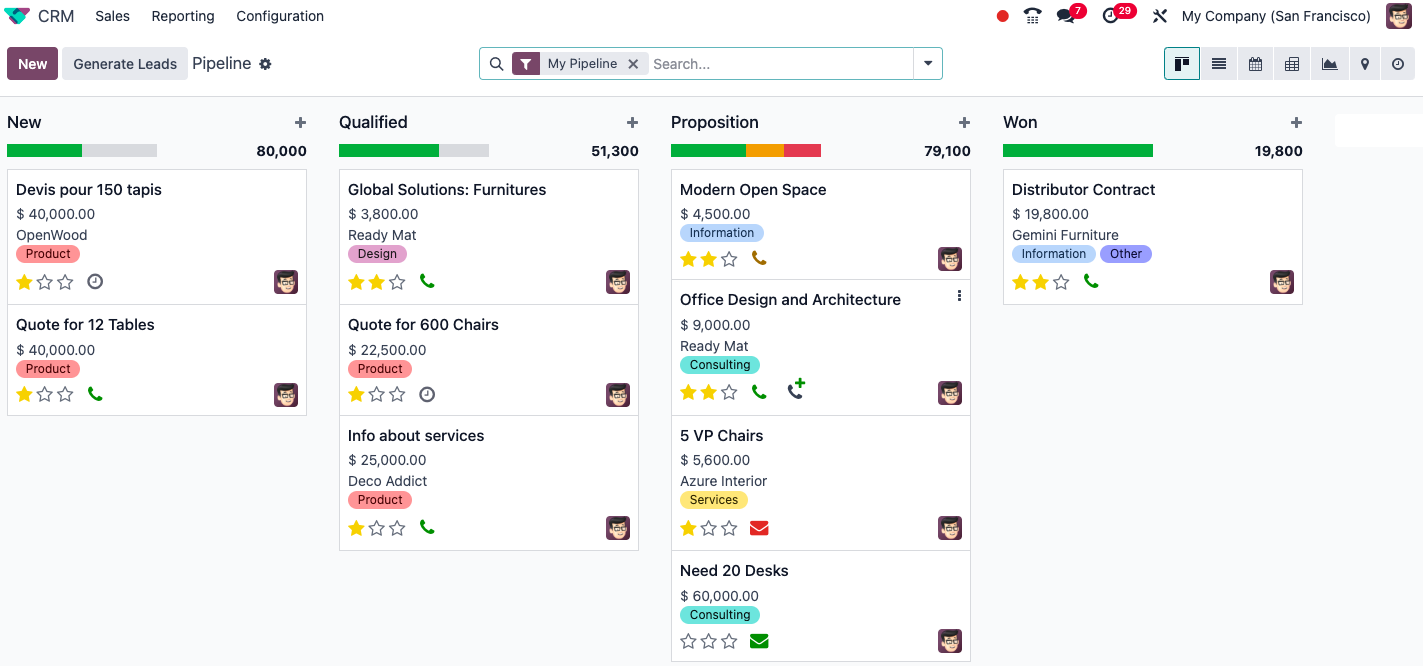
Task: Open user avatar menu in top bar
Action: click(x=1399, y=16)
